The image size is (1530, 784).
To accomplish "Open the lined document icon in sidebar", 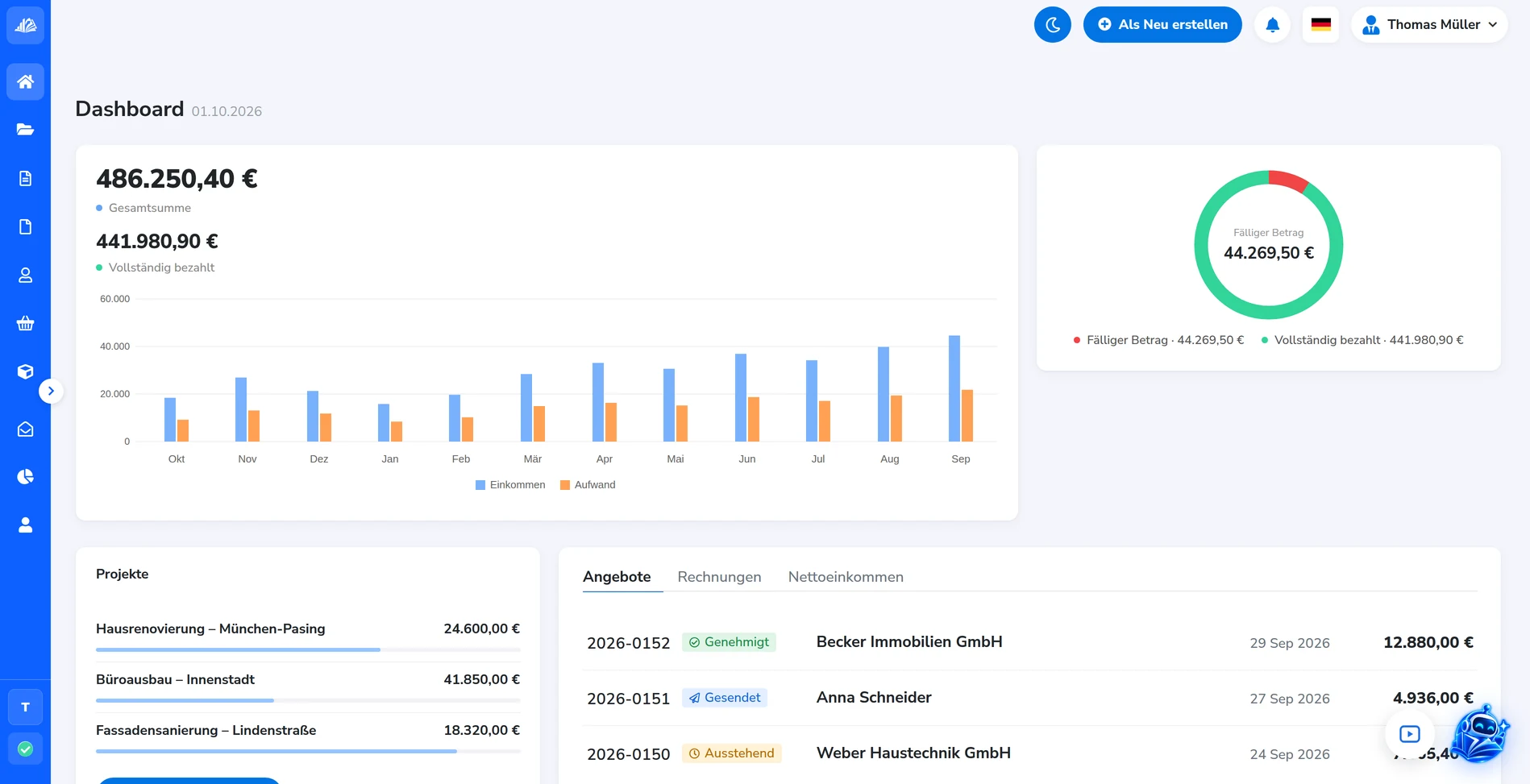I will [x=25, y=178].
